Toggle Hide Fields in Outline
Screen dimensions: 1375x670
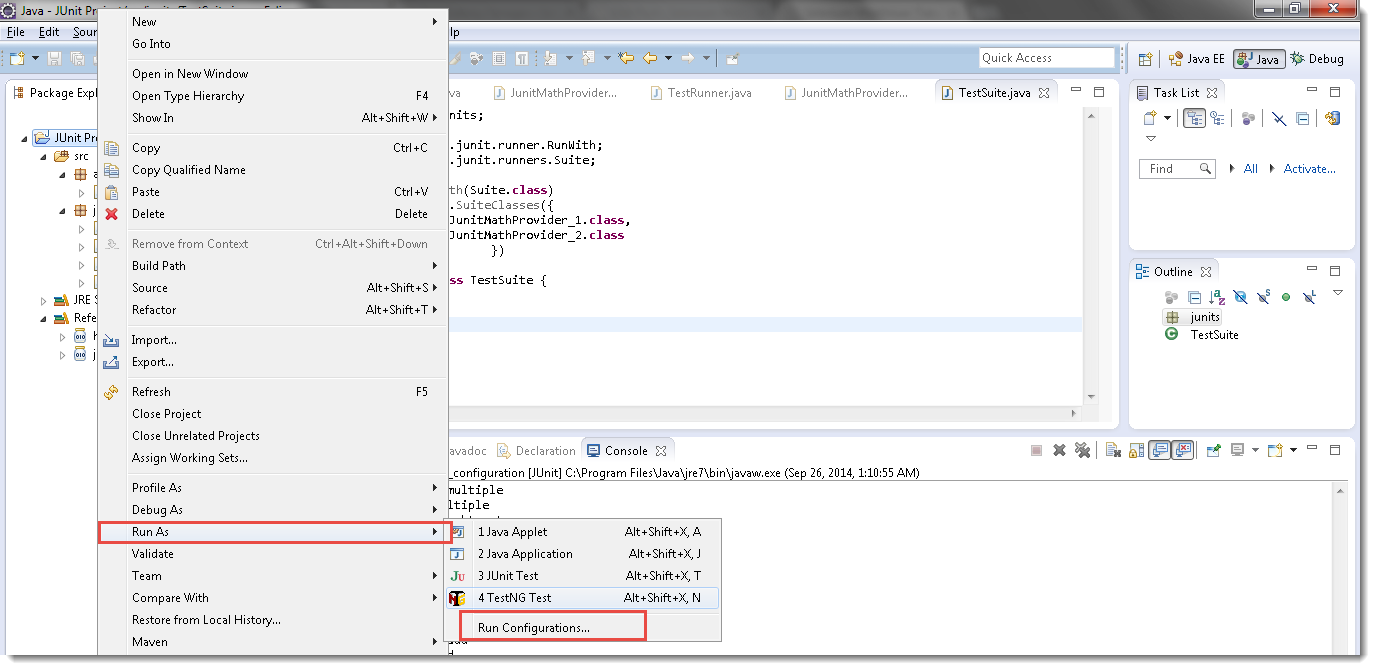[1240, 297]
